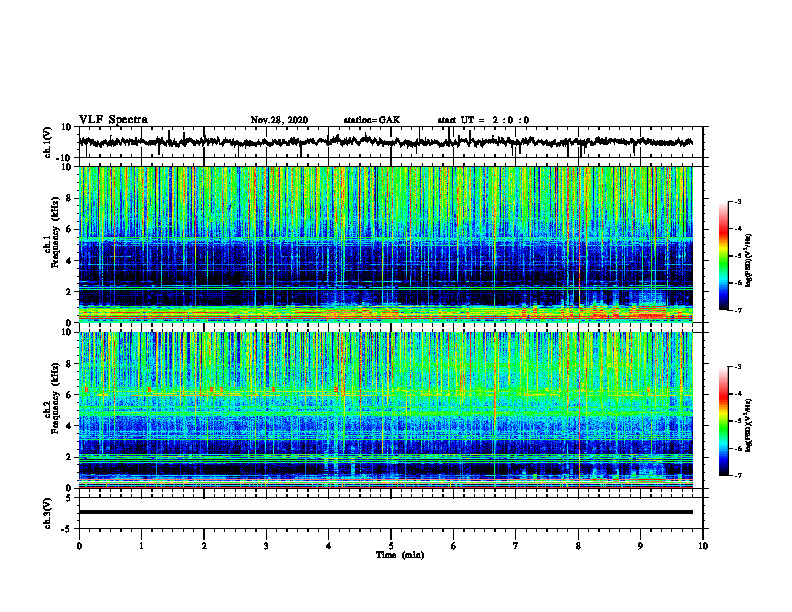Click the "-10" tick on ch.1(V) axis

65,158
